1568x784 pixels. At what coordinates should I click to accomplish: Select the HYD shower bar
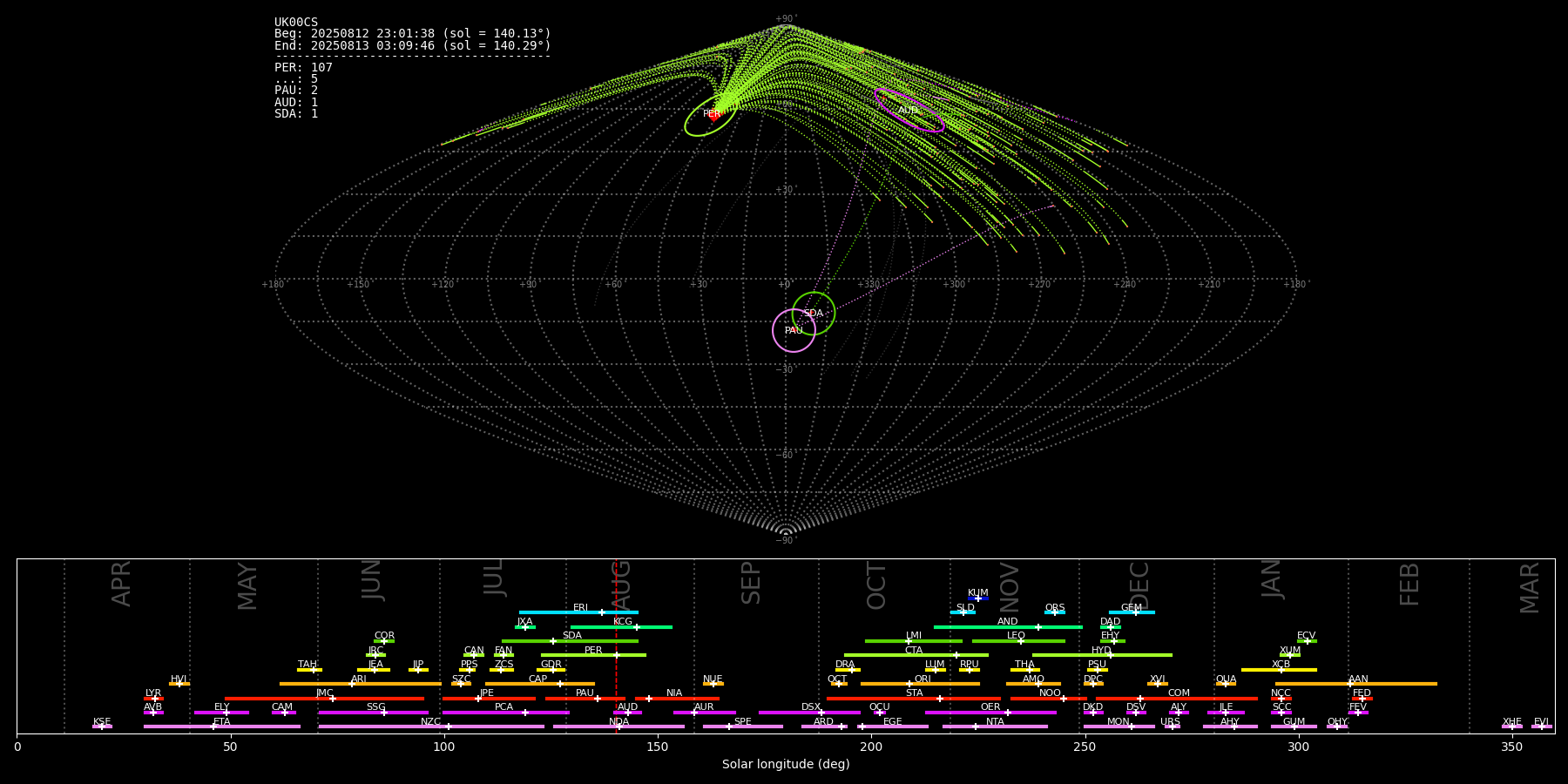click(x=1102, y=655)
